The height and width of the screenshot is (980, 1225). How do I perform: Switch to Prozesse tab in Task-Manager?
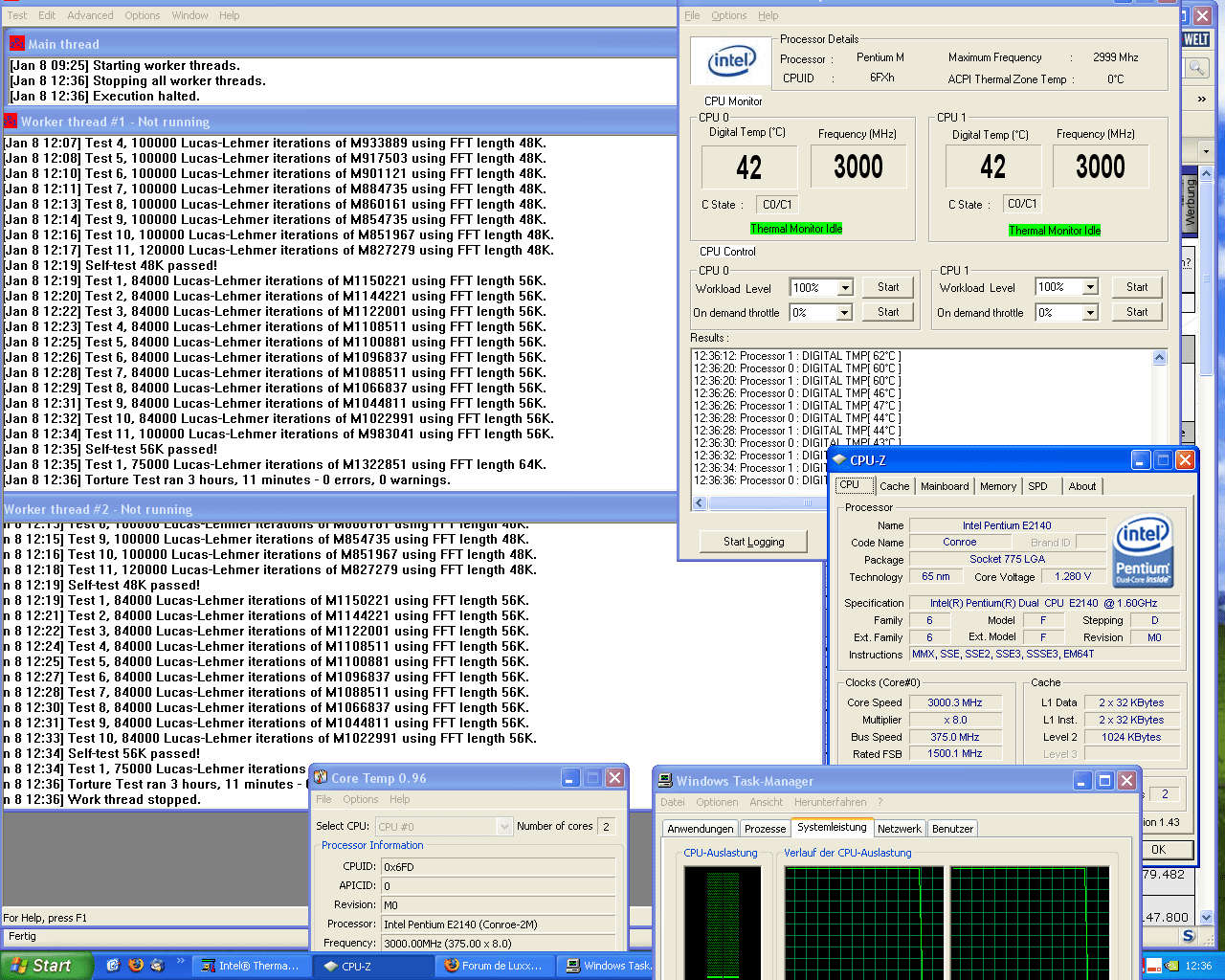point(765,829)
